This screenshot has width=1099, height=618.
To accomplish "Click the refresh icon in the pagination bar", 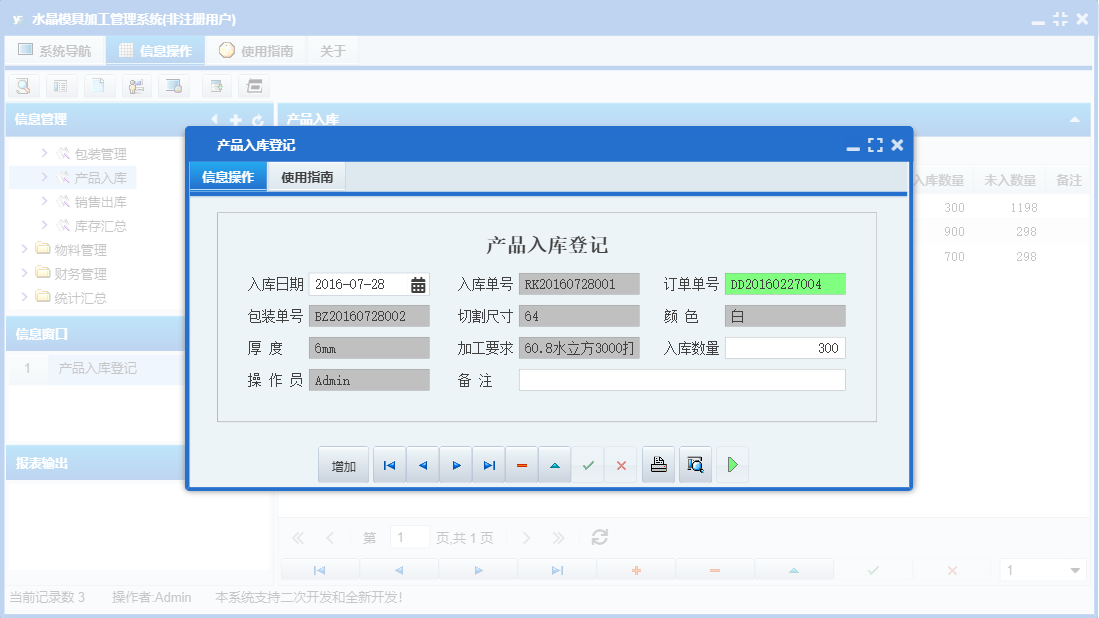I will tap(598, 537).
